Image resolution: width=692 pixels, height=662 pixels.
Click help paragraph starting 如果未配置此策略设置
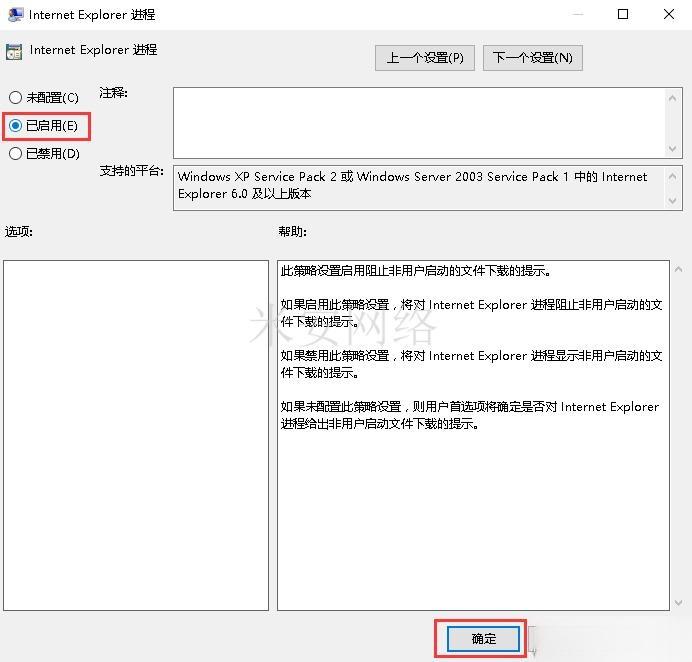[470, 415]
